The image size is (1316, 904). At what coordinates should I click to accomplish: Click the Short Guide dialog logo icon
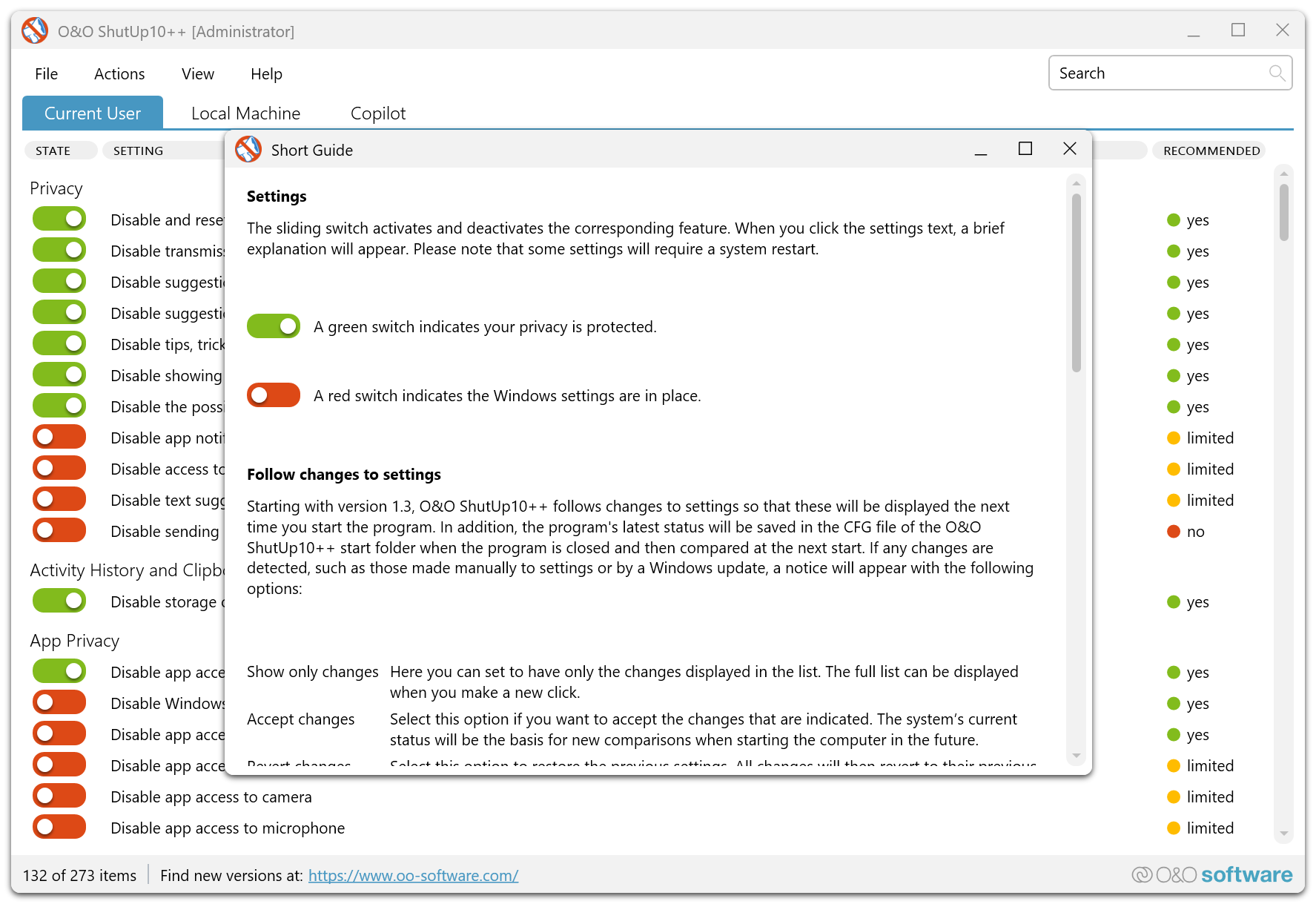coord(248,150)
